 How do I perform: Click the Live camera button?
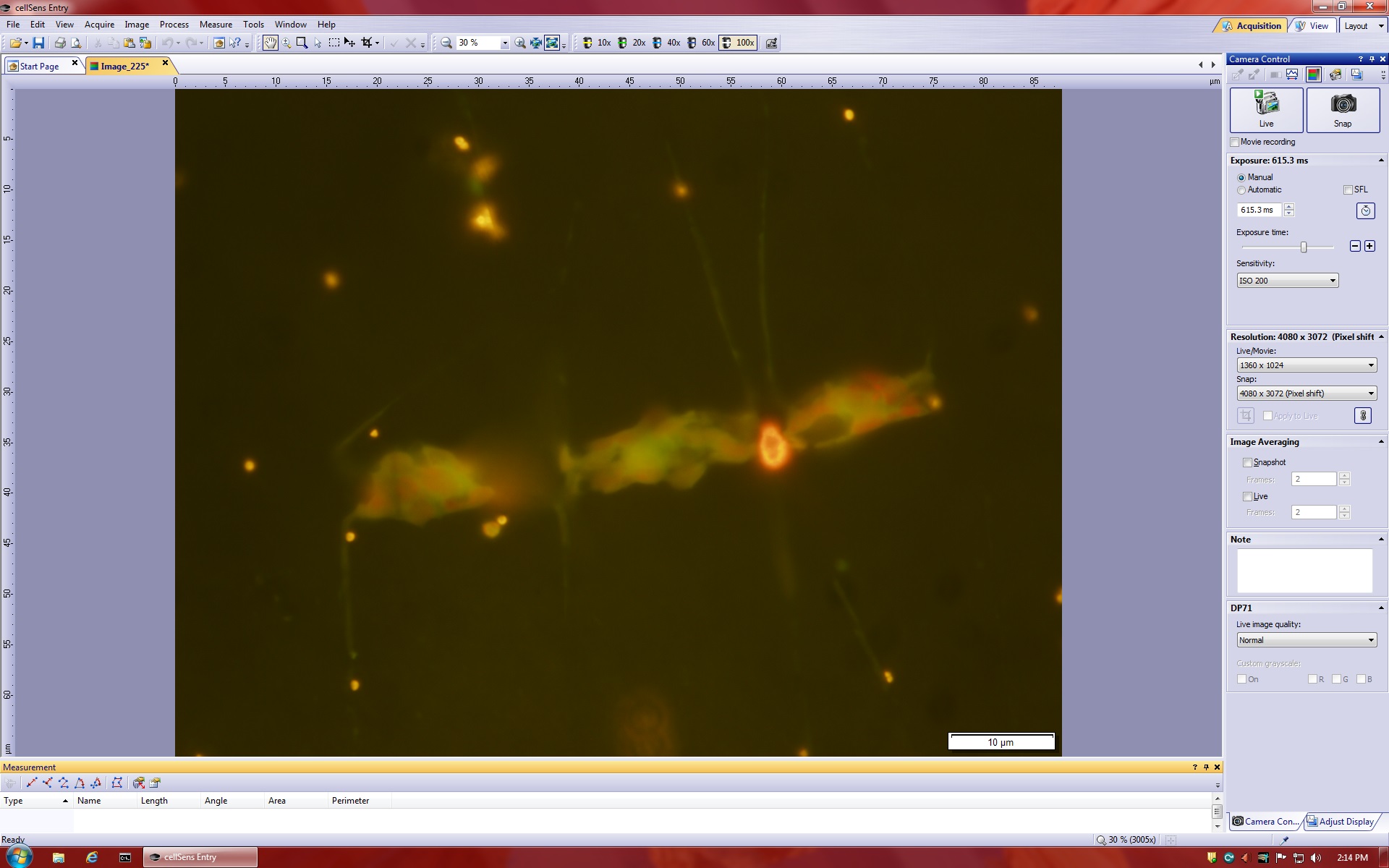[1266, 110]
